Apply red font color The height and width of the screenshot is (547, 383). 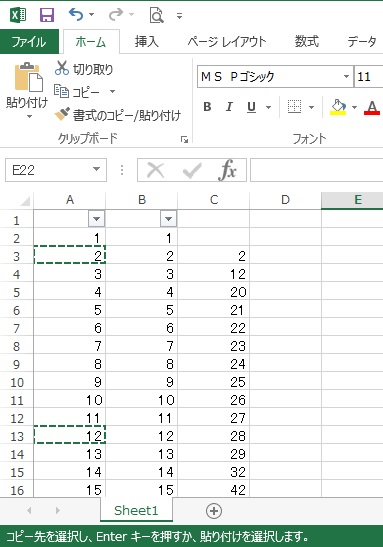point(372,107)
